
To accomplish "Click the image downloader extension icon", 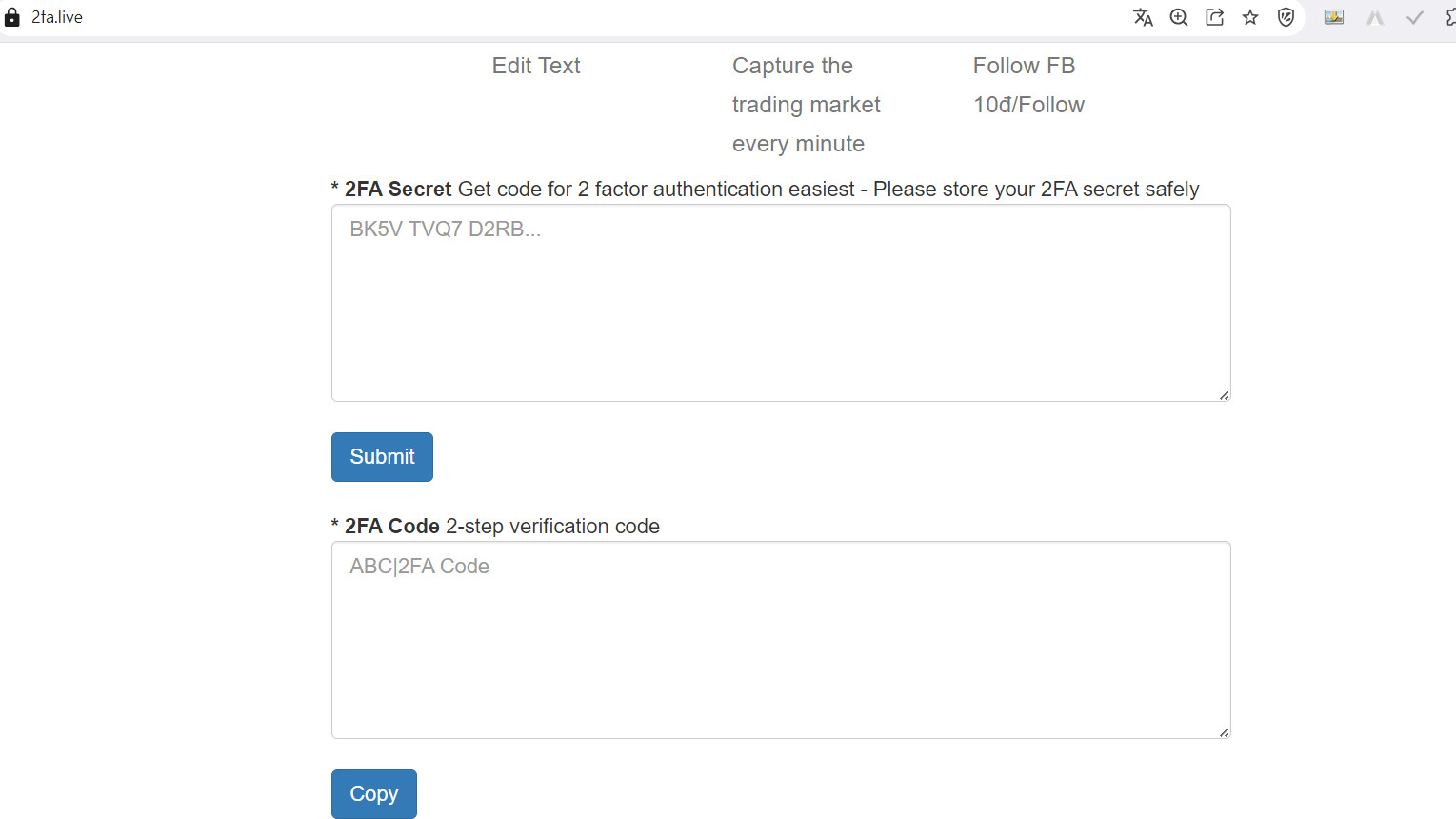I will [1334, 17].
